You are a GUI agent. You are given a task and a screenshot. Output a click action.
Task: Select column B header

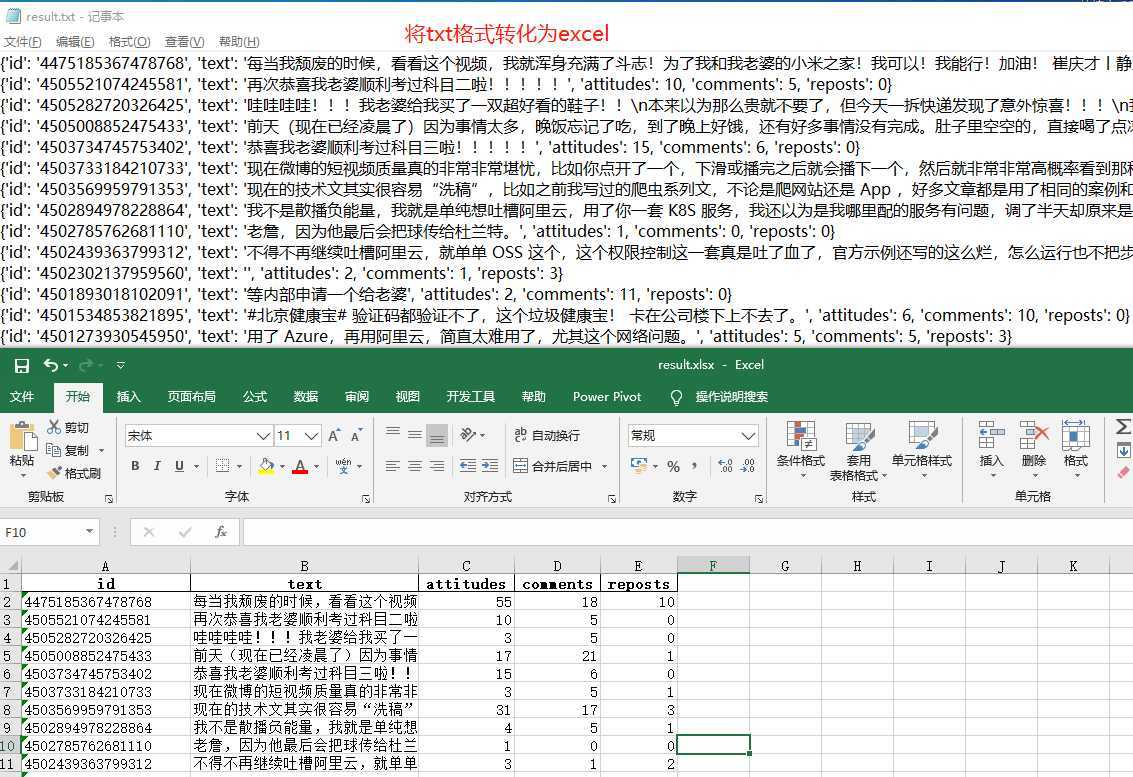[304, 566]
